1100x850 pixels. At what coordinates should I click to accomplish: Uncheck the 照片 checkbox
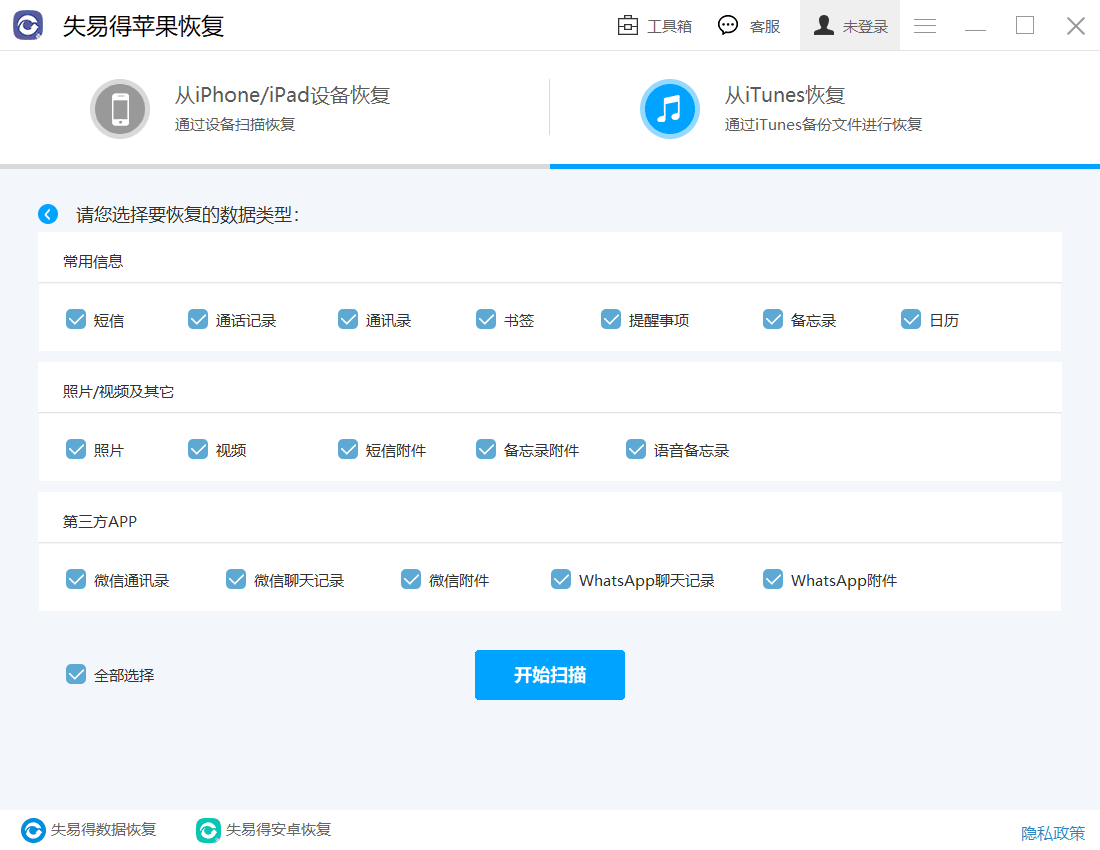click(x=76, y=449)
